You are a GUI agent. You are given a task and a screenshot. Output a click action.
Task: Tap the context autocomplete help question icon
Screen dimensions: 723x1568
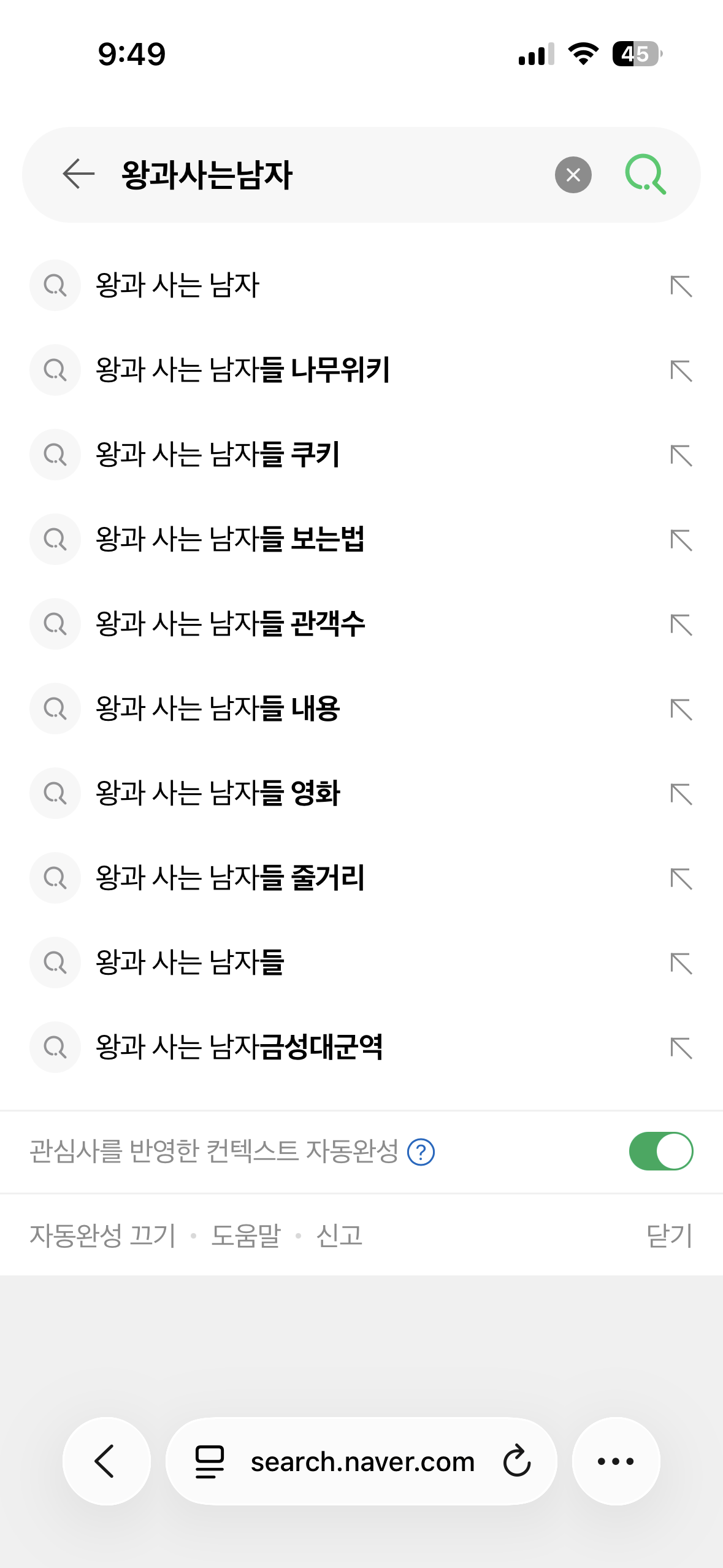tap(421, 1151)
